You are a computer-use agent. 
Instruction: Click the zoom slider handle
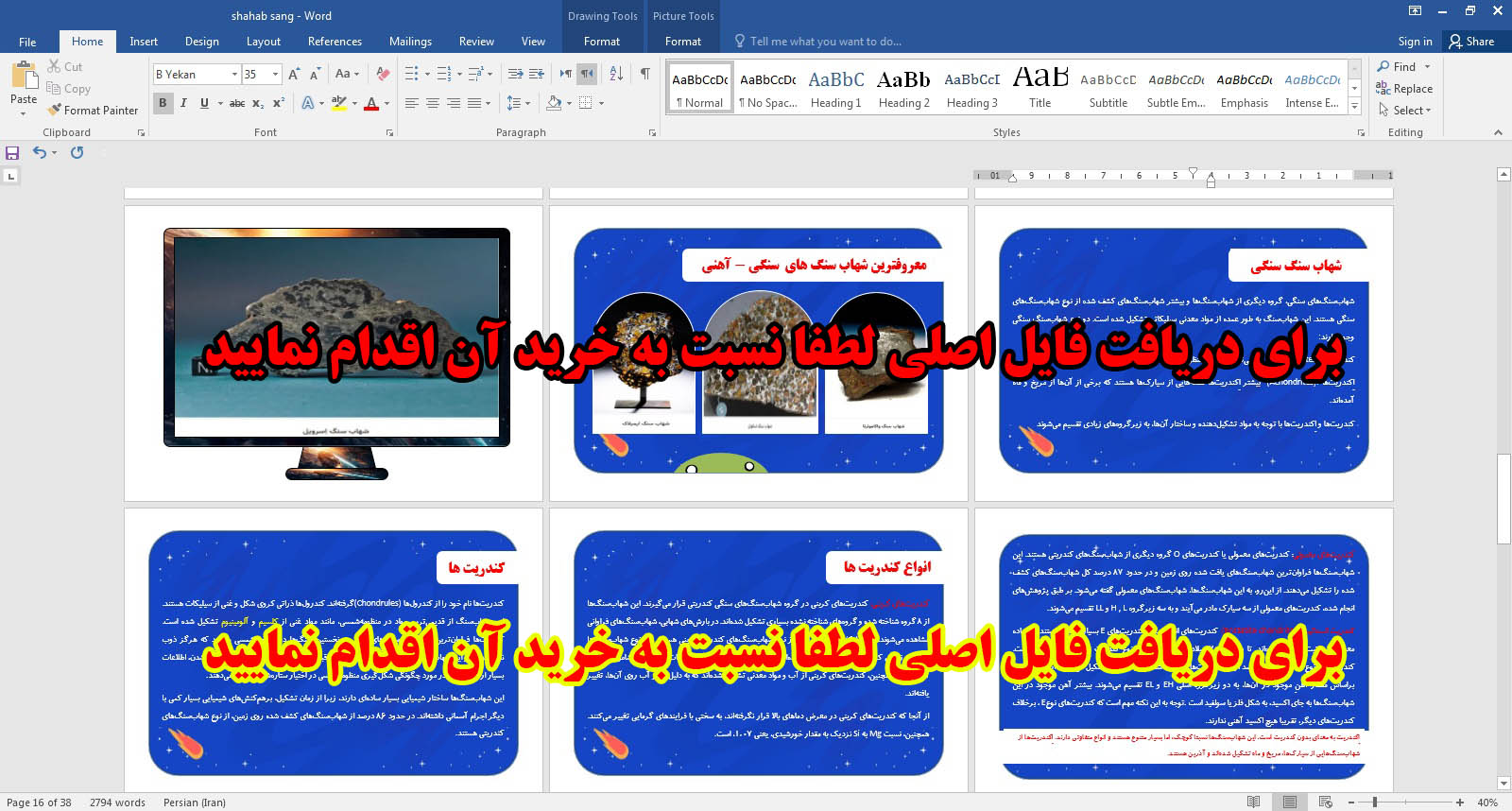tap(1375, 802)
